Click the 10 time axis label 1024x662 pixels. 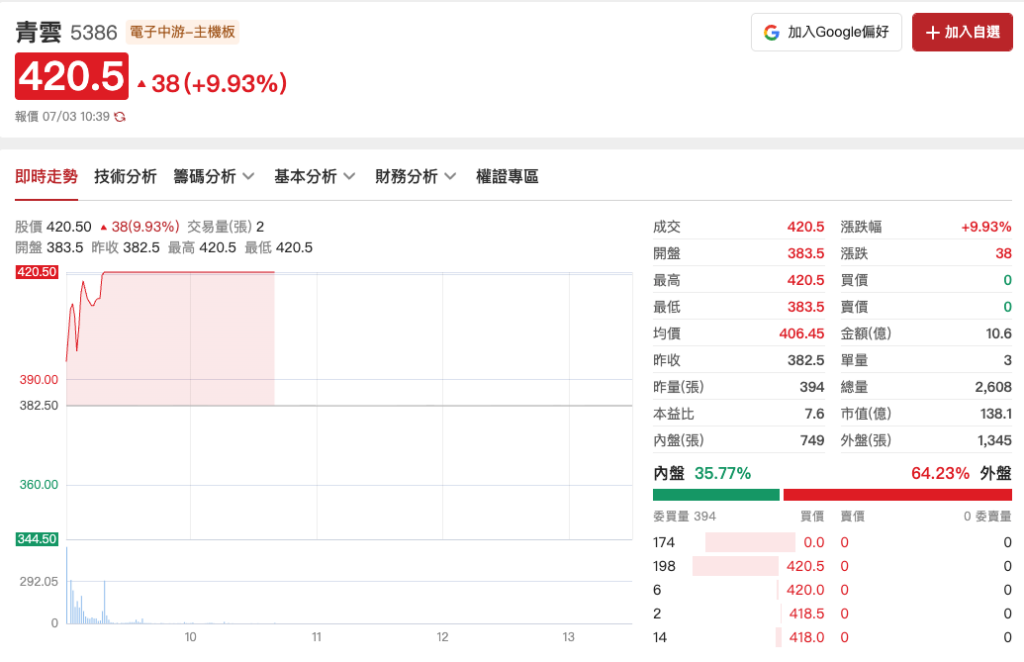pos(190,637)
